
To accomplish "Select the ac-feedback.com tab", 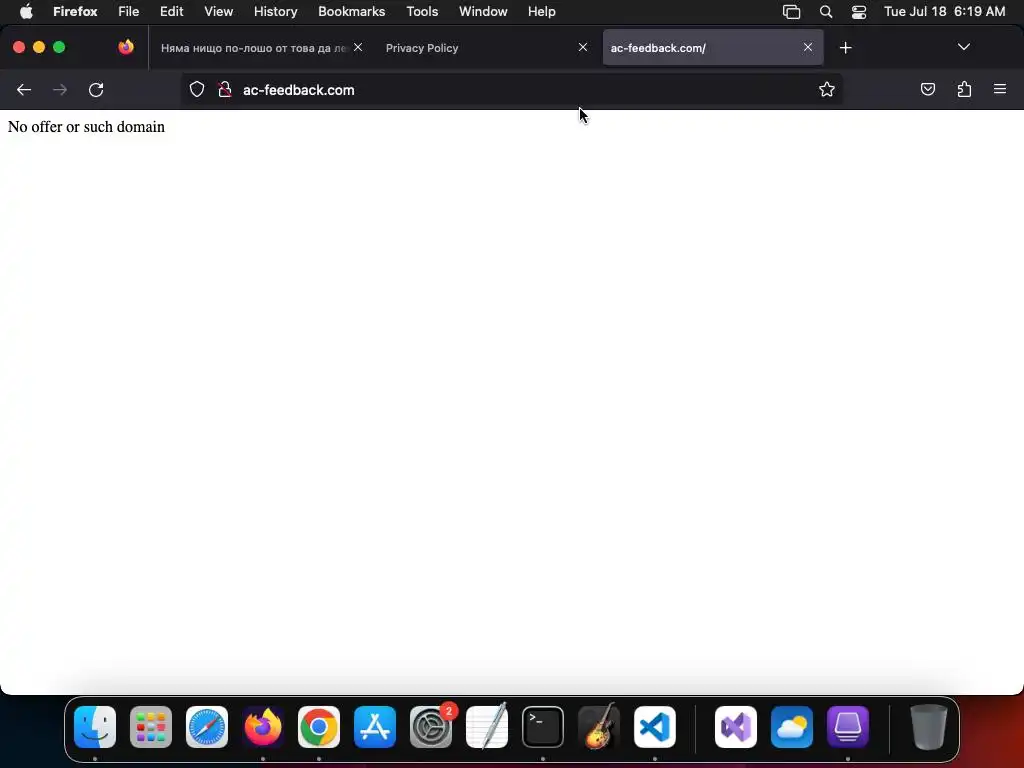I will pos(712,48).
